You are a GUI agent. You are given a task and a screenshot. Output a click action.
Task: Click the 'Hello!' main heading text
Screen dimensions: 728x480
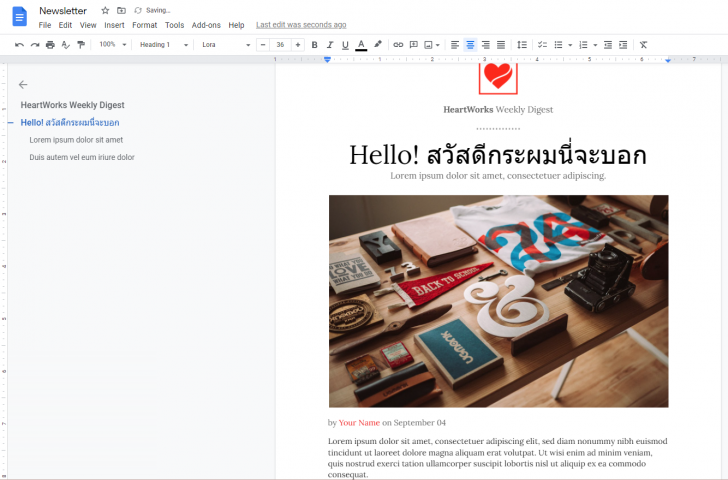click(498, 155)
